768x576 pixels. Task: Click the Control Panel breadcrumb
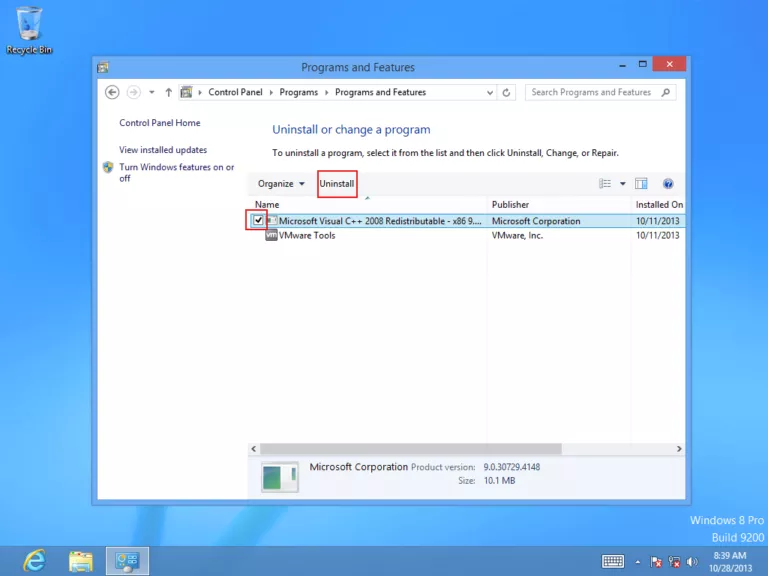[235, 92]
